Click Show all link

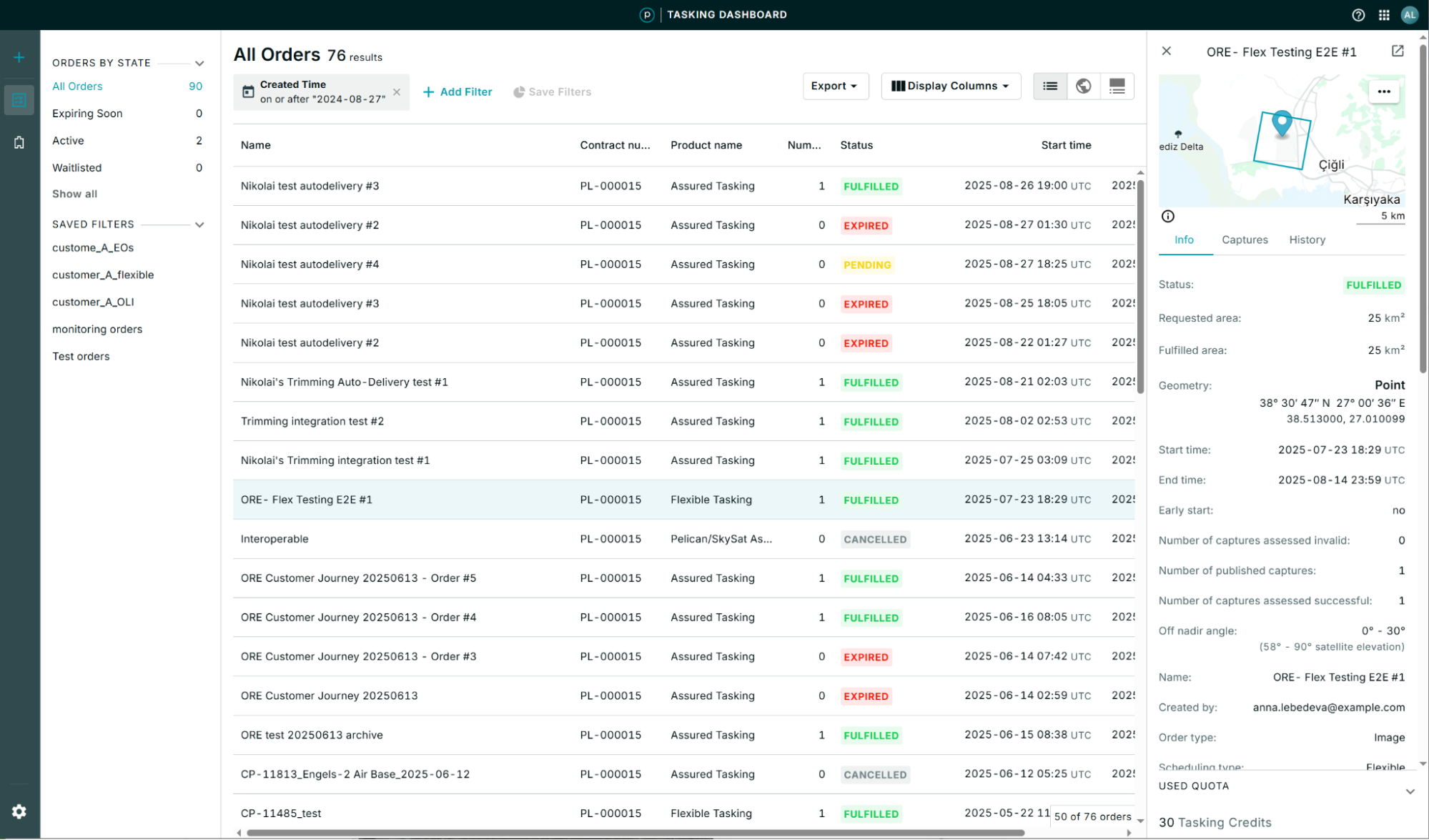[x=74, y=194]
